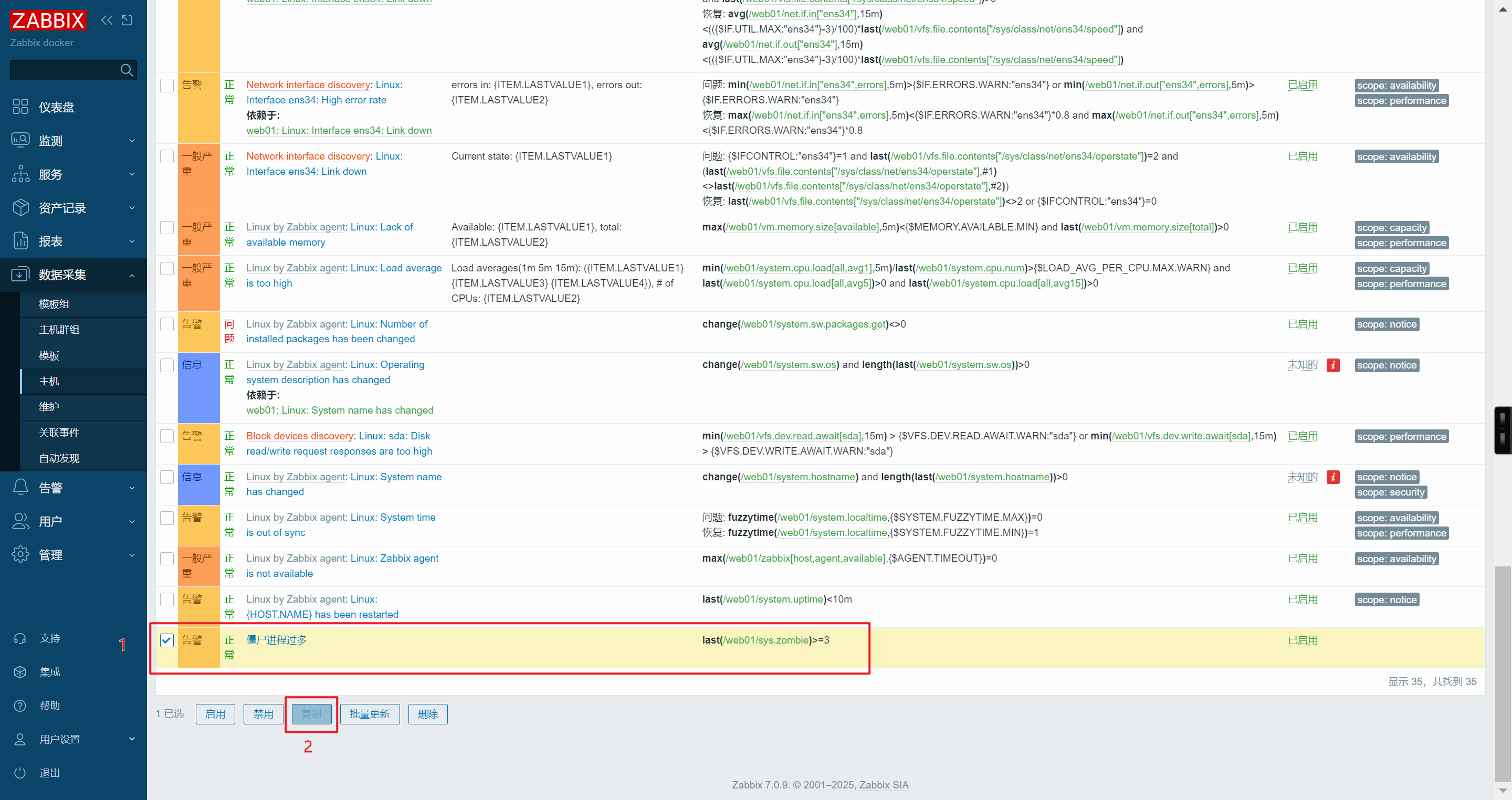Click the support headset icon
Screen dimensions: 1512x800
tap(20, 639)
